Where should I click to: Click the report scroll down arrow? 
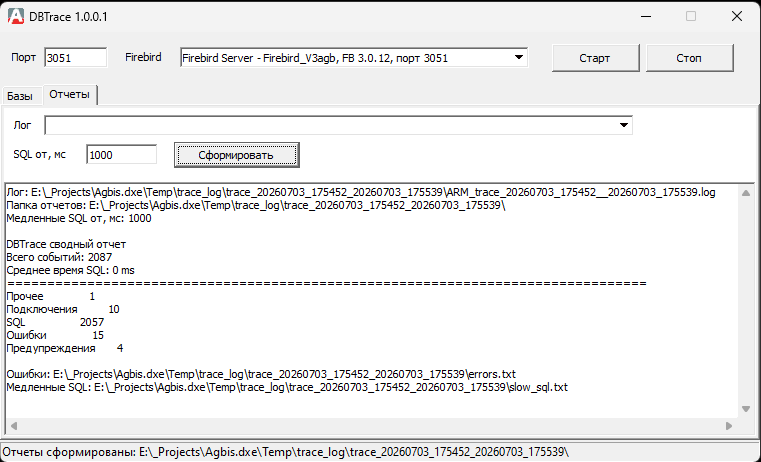coord(746,409)
